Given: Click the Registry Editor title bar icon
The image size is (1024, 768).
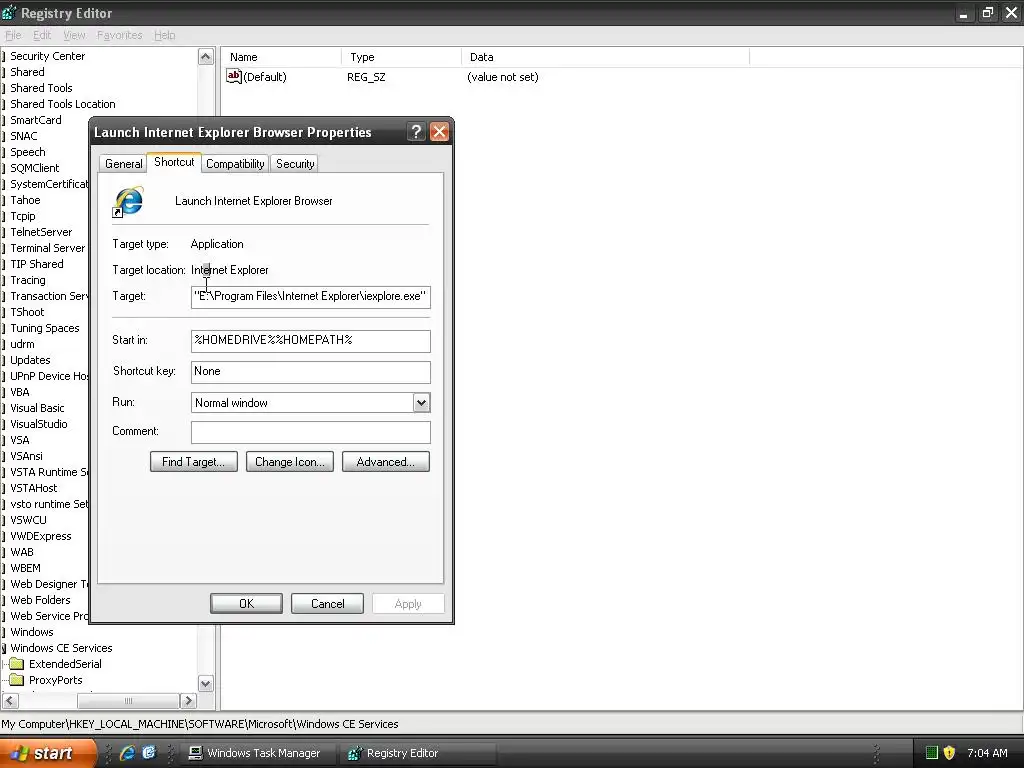Looking at the screenshot, I should pyautogui.click(x=8, y=12).
